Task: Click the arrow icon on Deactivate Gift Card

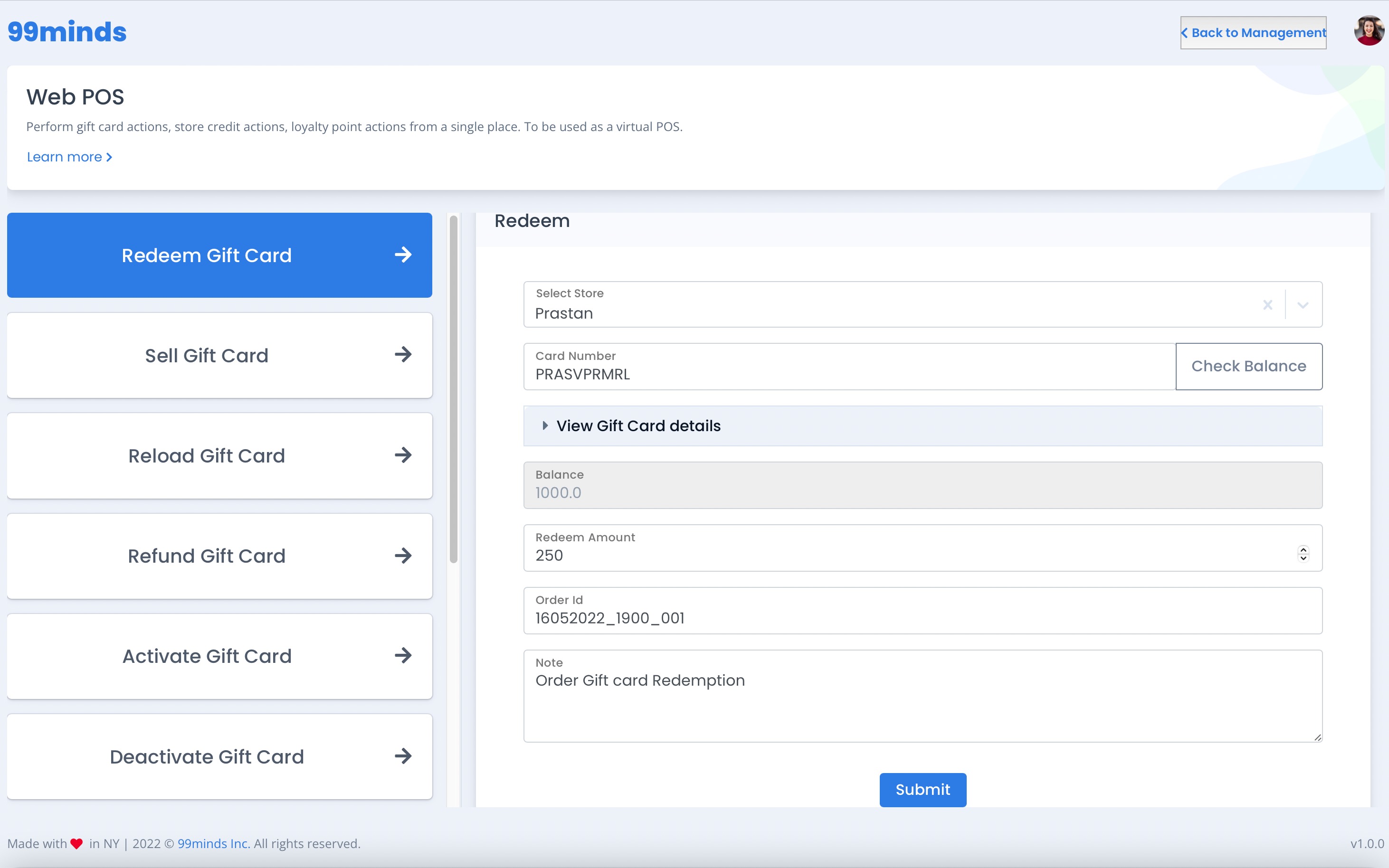Action: 403,756
